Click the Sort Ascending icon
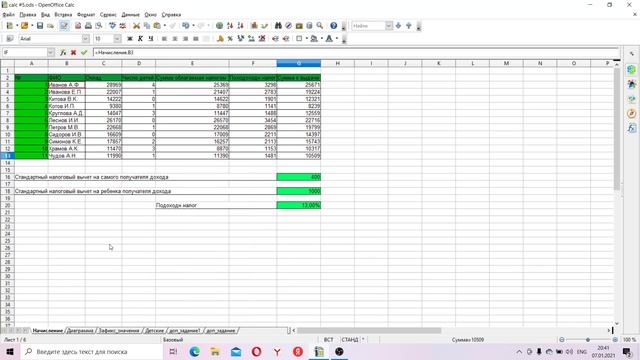Screen dimensions: 640x360 coord(230,26)
